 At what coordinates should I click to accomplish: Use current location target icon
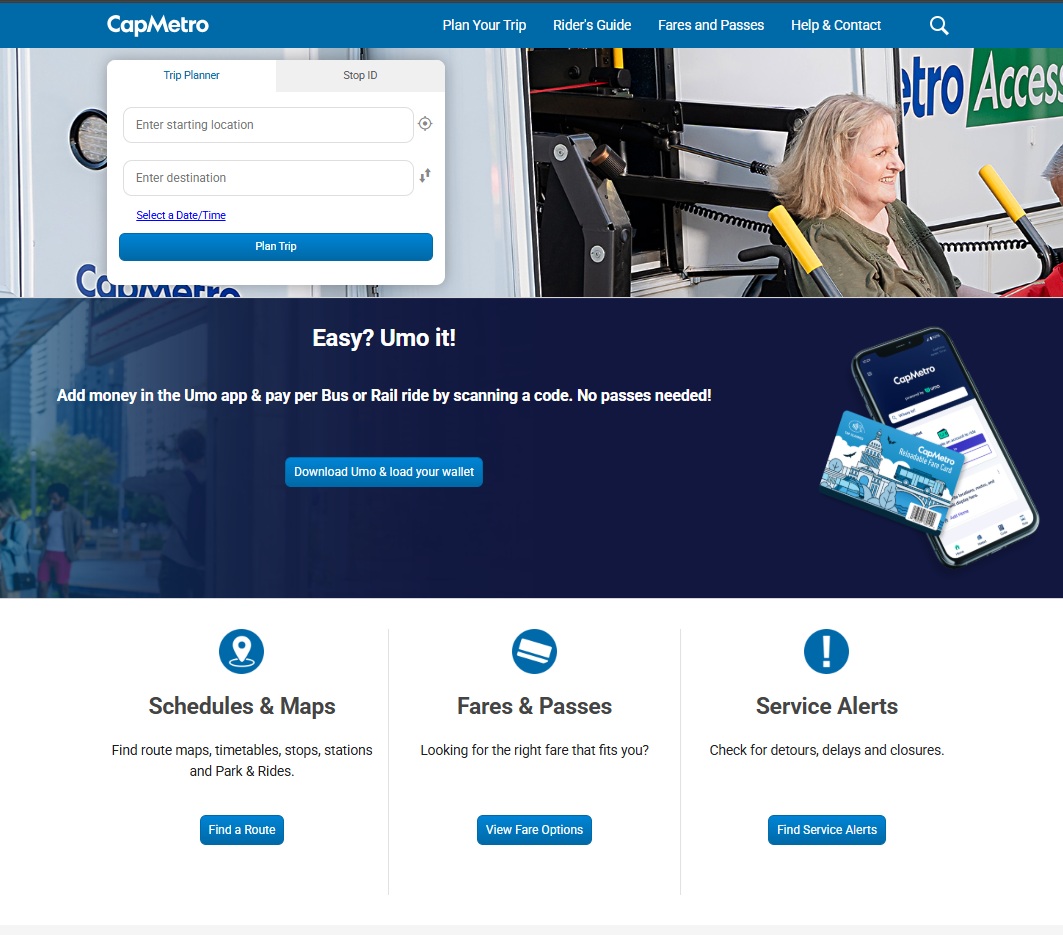tap(425, 123)
